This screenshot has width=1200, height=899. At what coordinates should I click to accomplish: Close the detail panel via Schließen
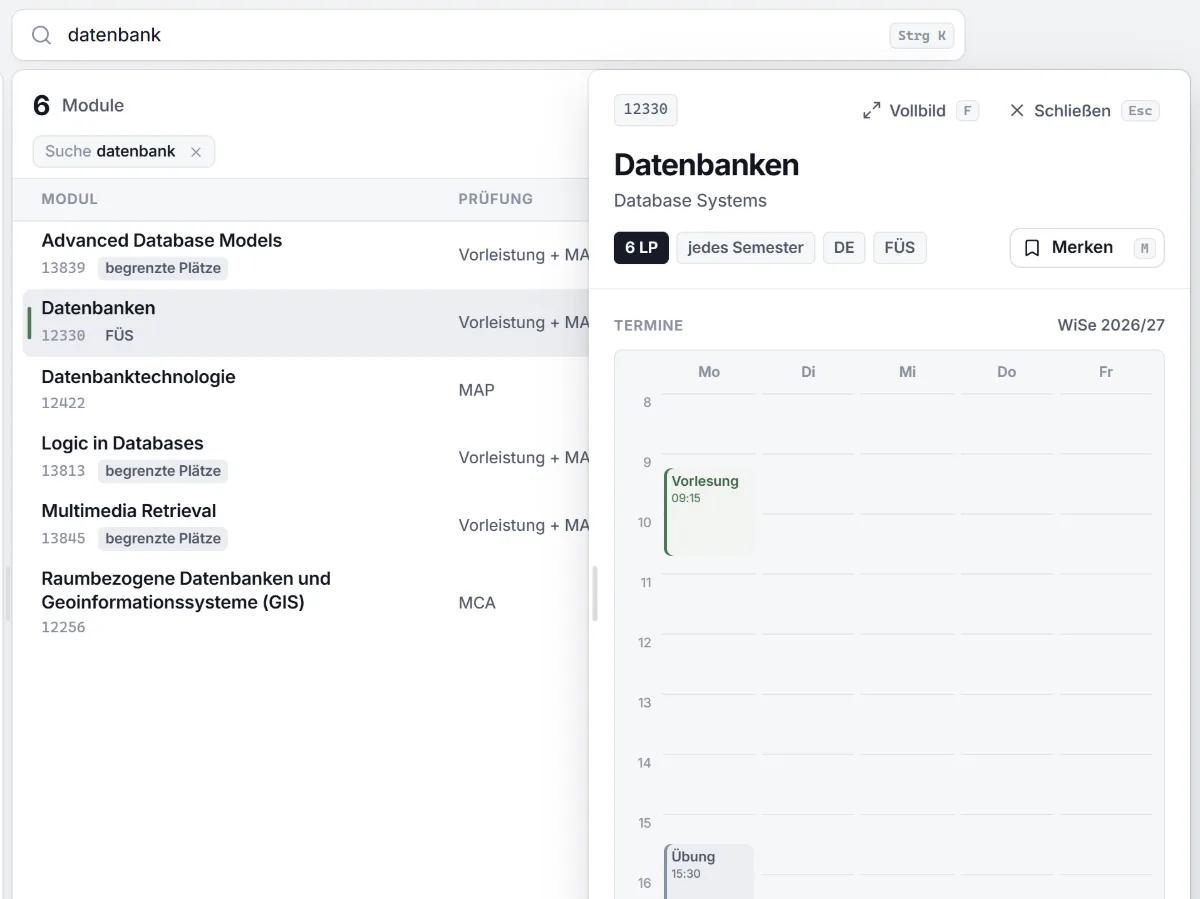click(1083, 111)
